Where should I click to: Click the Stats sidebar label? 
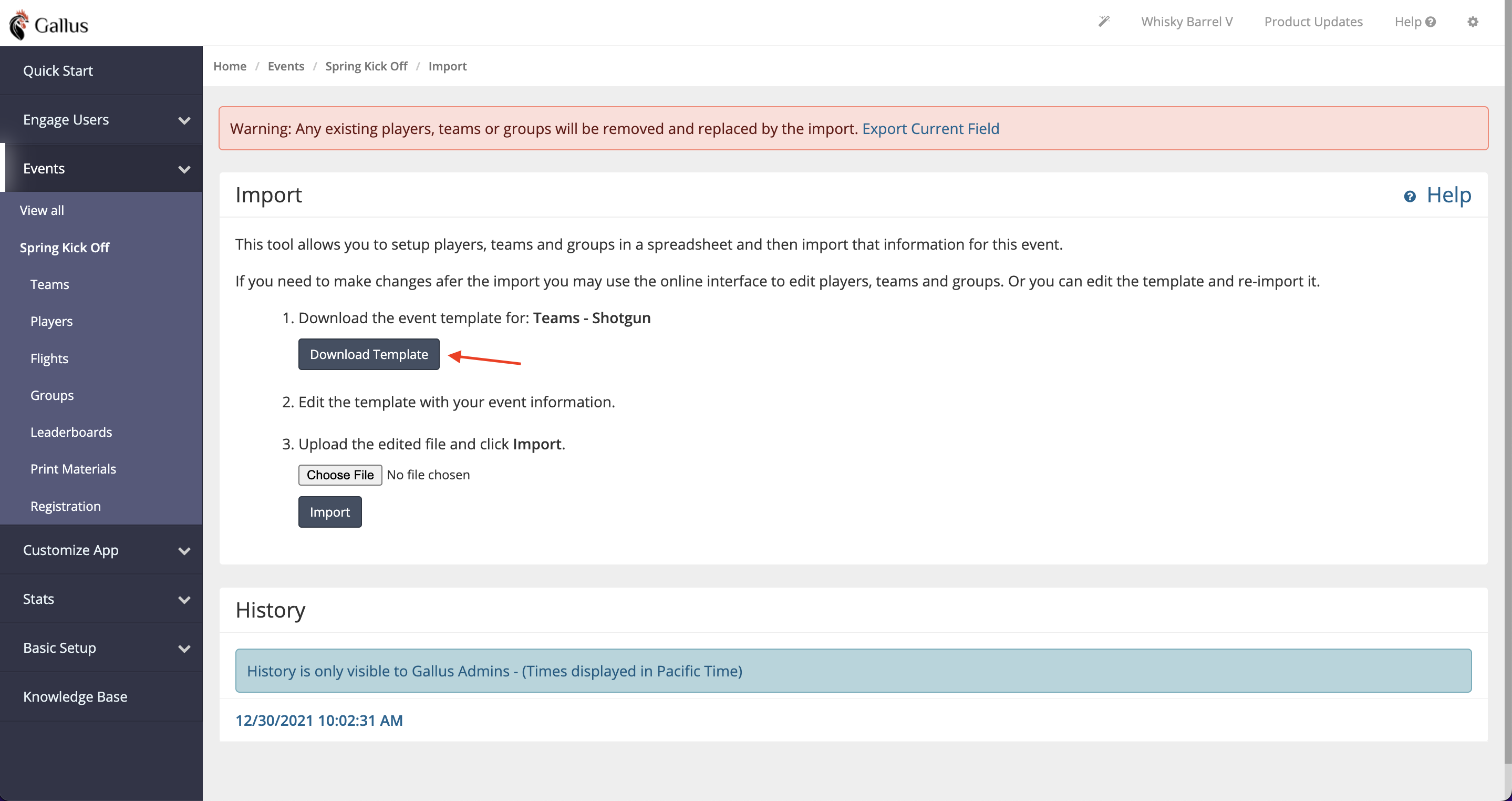pos(38,599)
